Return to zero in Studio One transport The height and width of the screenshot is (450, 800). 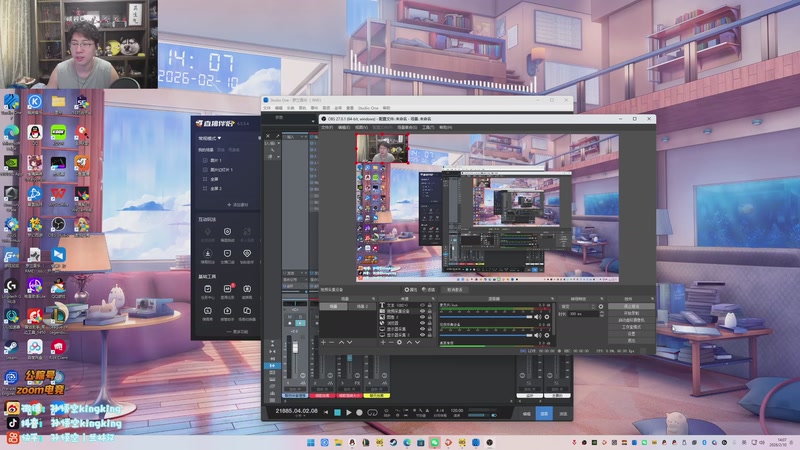click(327, 412)
